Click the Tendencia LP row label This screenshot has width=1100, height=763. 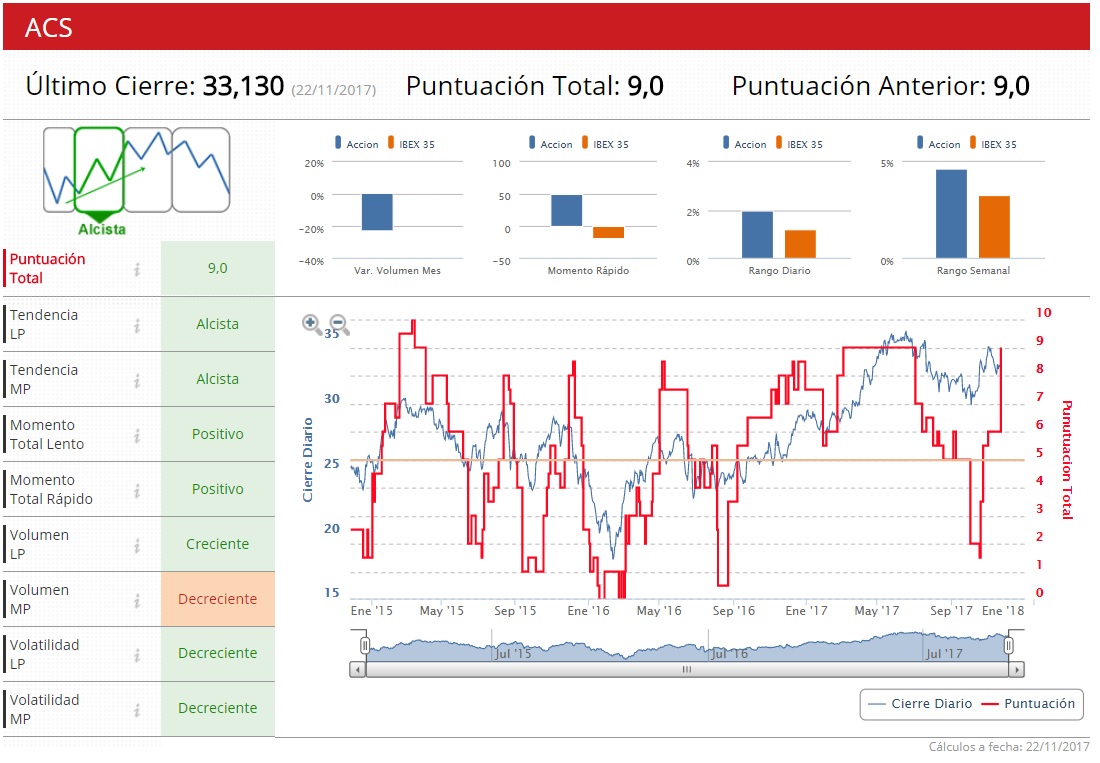coord(43,324)
